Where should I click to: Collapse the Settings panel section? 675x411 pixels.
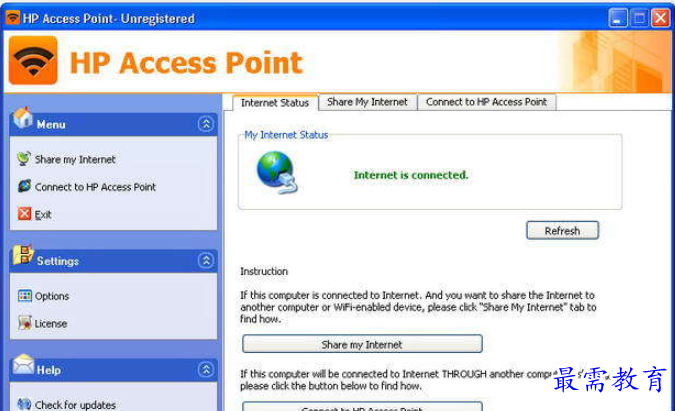click(206, 260)
